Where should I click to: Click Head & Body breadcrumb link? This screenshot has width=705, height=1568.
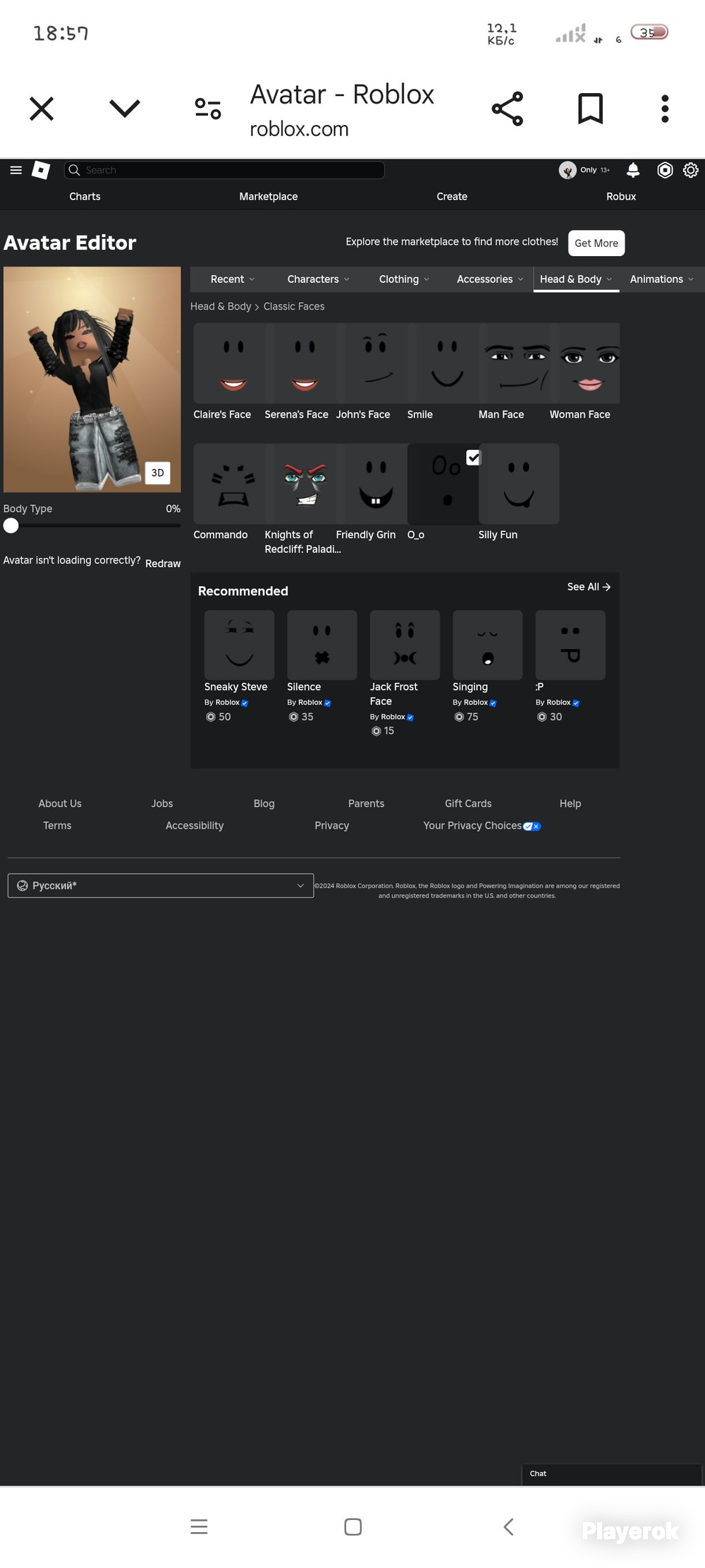(221, 306)
